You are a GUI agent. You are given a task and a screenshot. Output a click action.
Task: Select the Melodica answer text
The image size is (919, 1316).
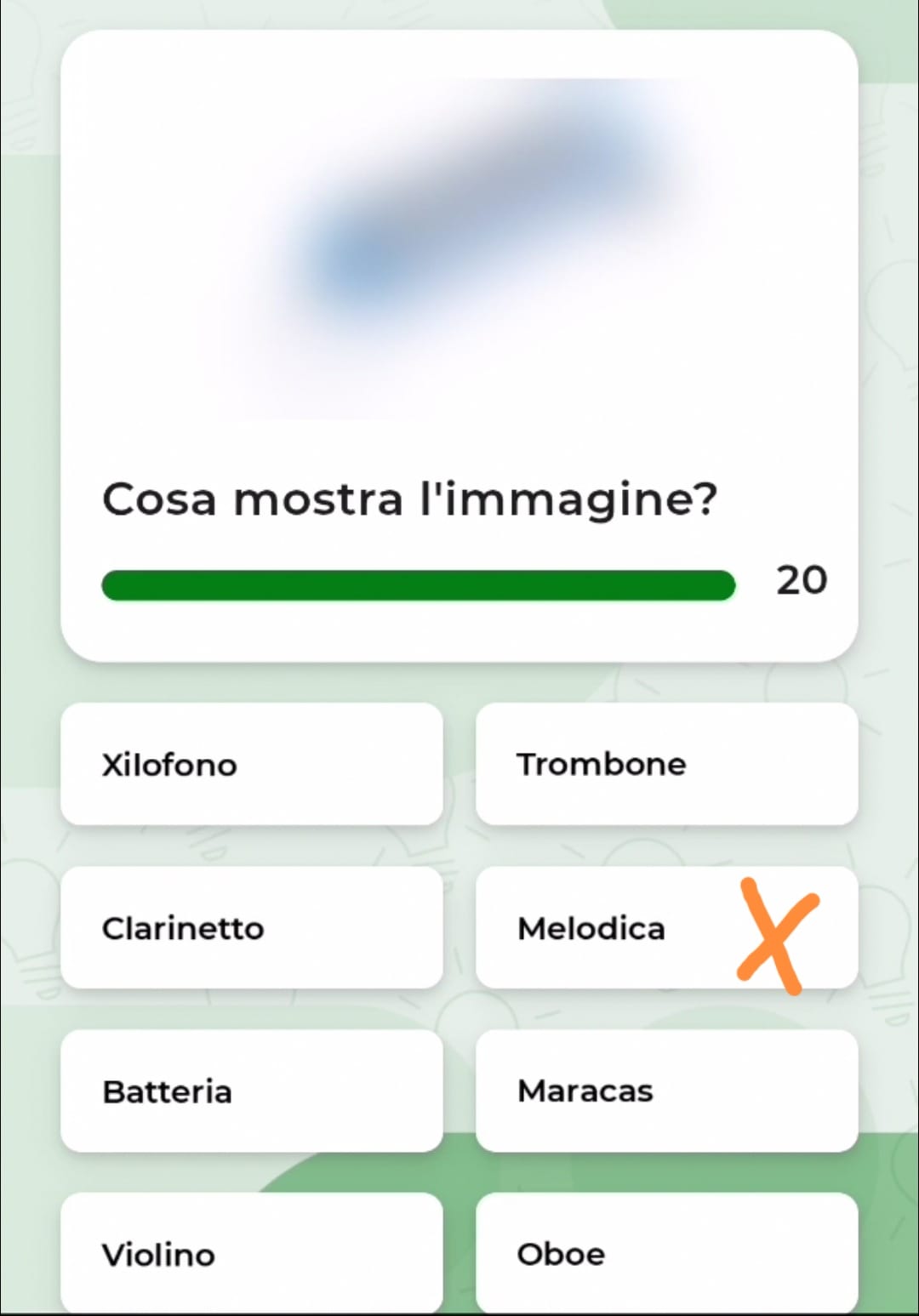[x=591, y=928]
